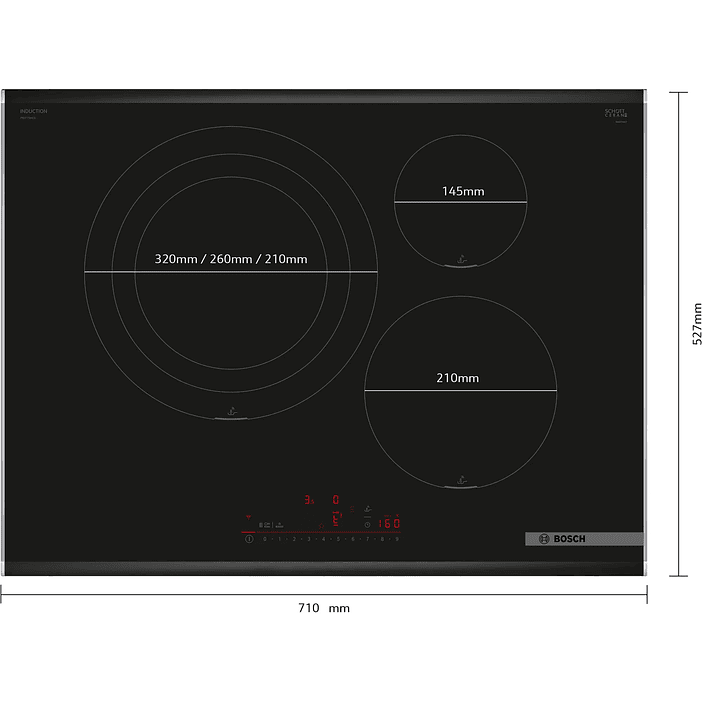Screen dimensions: 703x703
Task: Tap the red 3 zone display
Action: pos(309,498)
